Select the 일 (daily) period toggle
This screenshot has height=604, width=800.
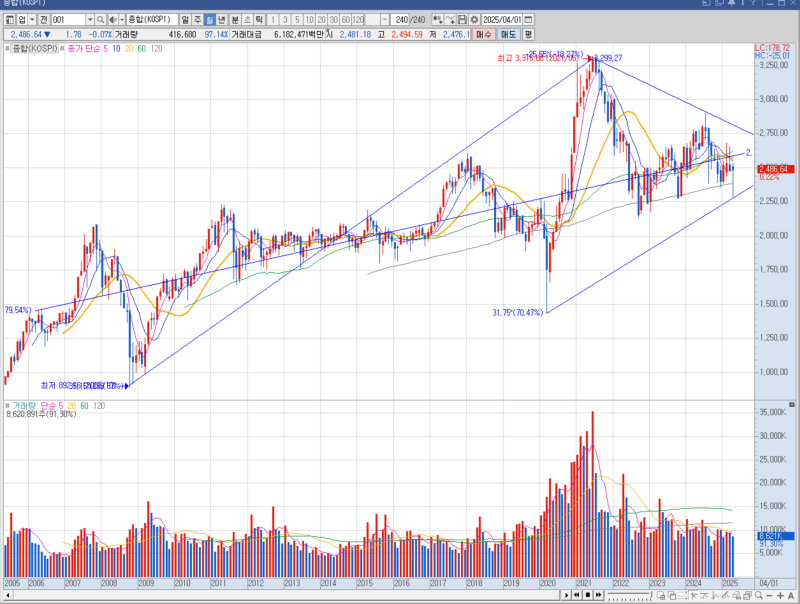pos(185,19)
